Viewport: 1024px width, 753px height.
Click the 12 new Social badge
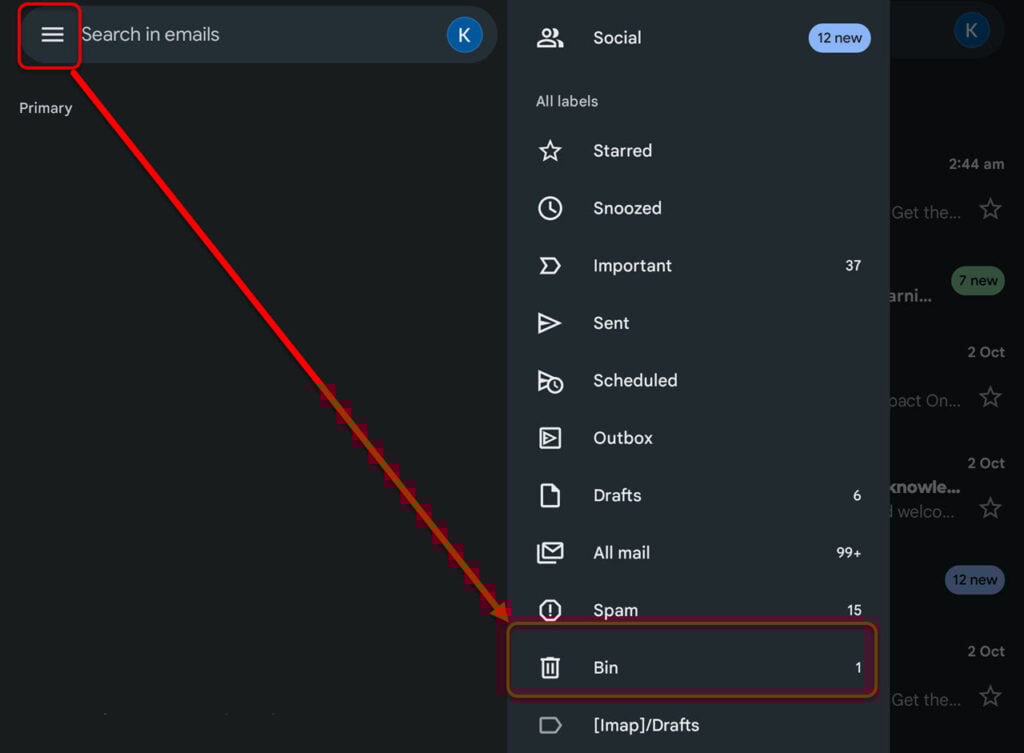839,38
